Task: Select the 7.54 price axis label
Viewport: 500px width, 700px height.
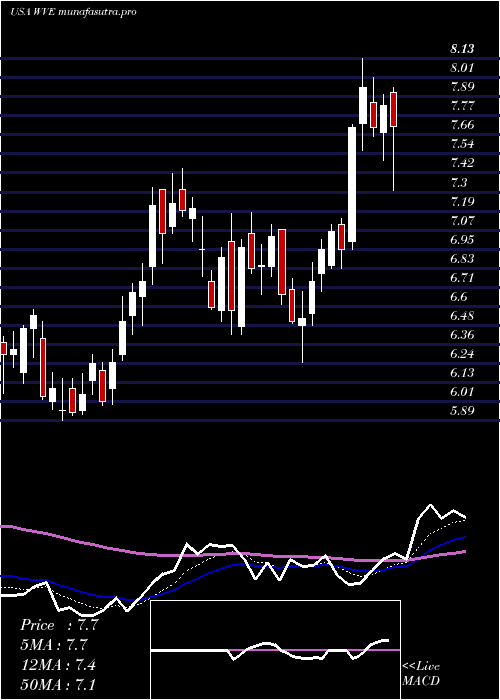Action: (462, 144)
